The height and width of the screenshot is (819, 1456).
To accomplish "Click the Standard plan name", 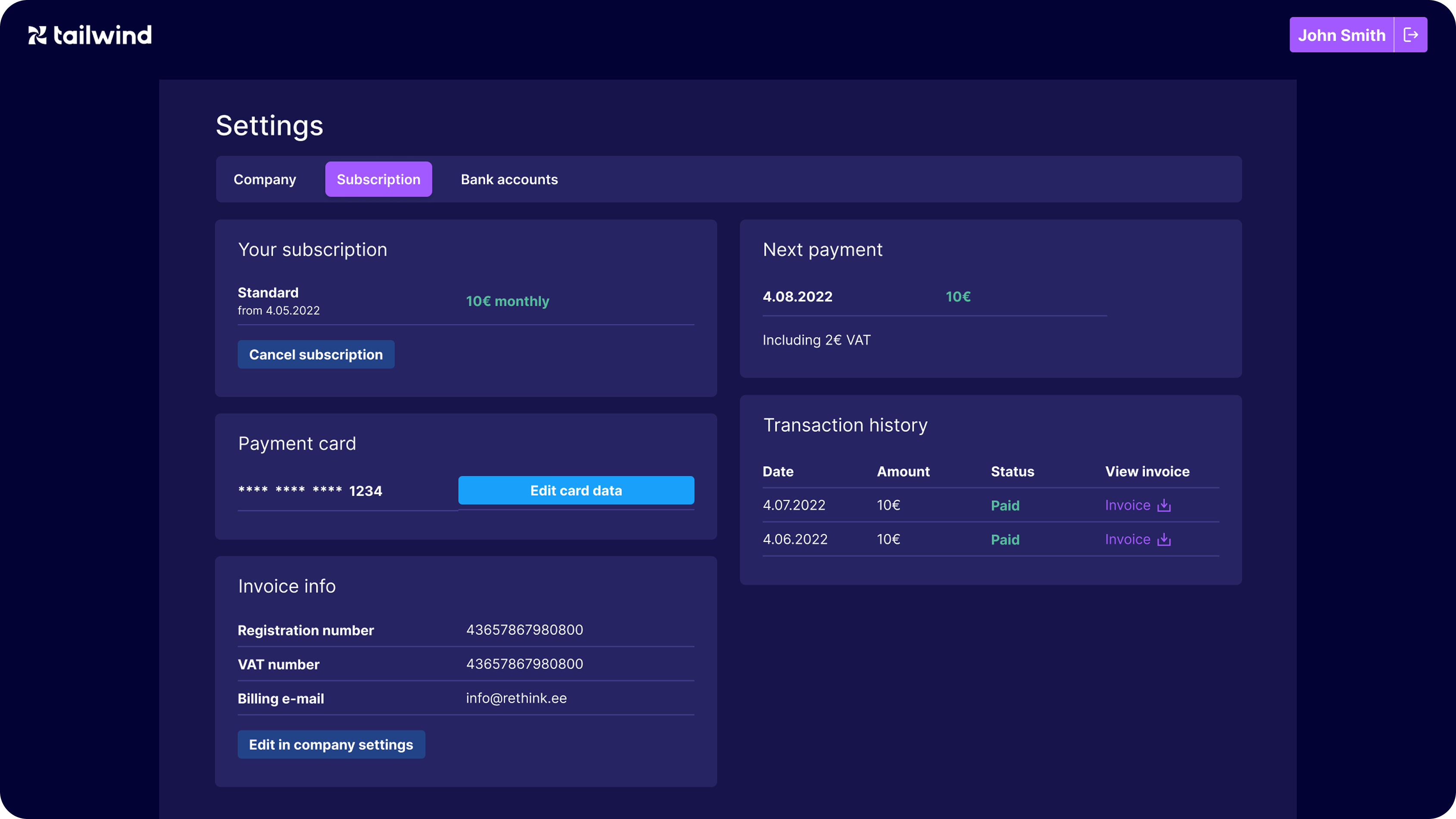I will [x=268, y=293].
